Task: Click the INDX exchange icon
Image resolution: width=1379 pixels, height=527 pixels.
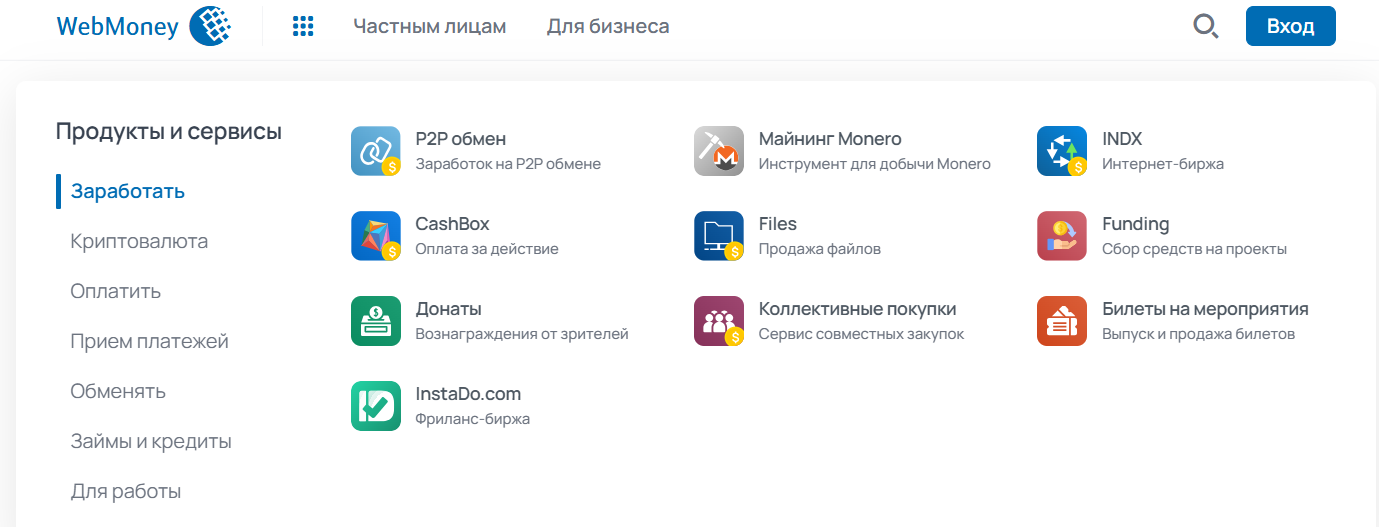Action: coord(1062,151)
